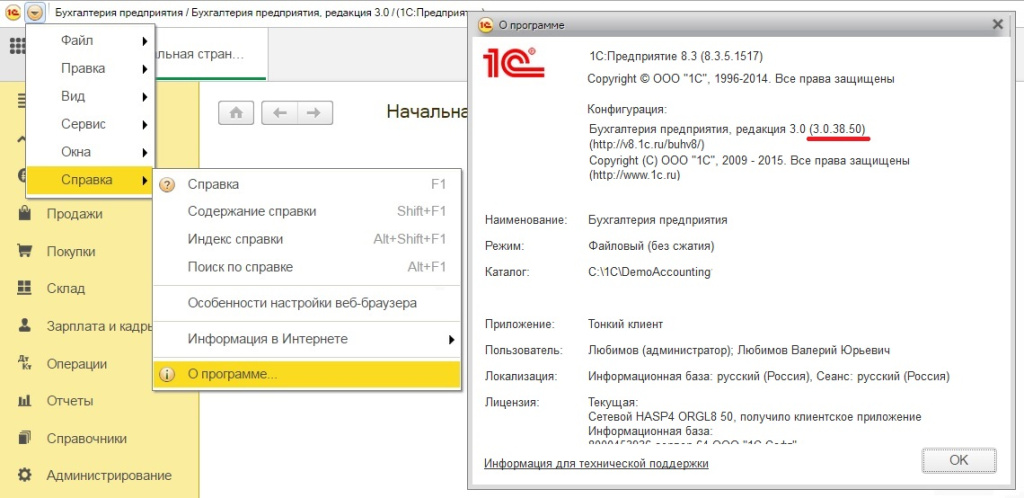The width and height of the screenshot is (1024, 498).
Task: Go to home page with house button
Action: point(236,112)
